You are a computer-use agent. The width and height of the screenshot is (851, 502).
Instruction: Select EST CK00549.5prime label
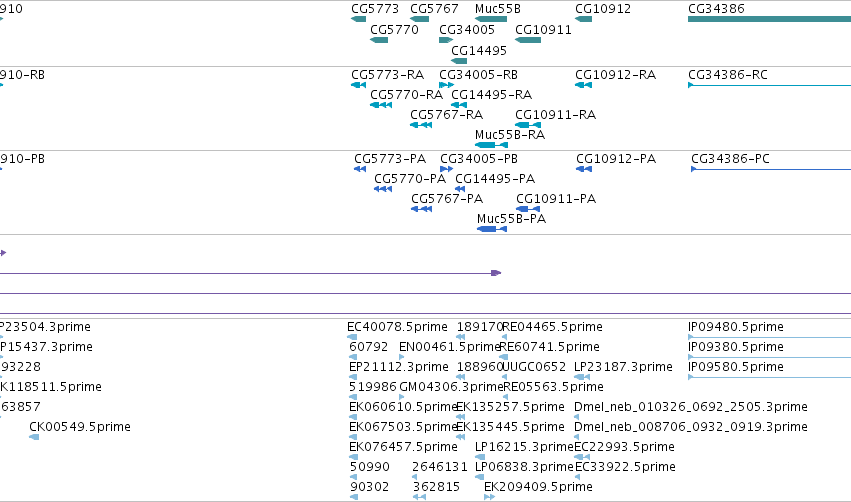(x=80, y=427)
